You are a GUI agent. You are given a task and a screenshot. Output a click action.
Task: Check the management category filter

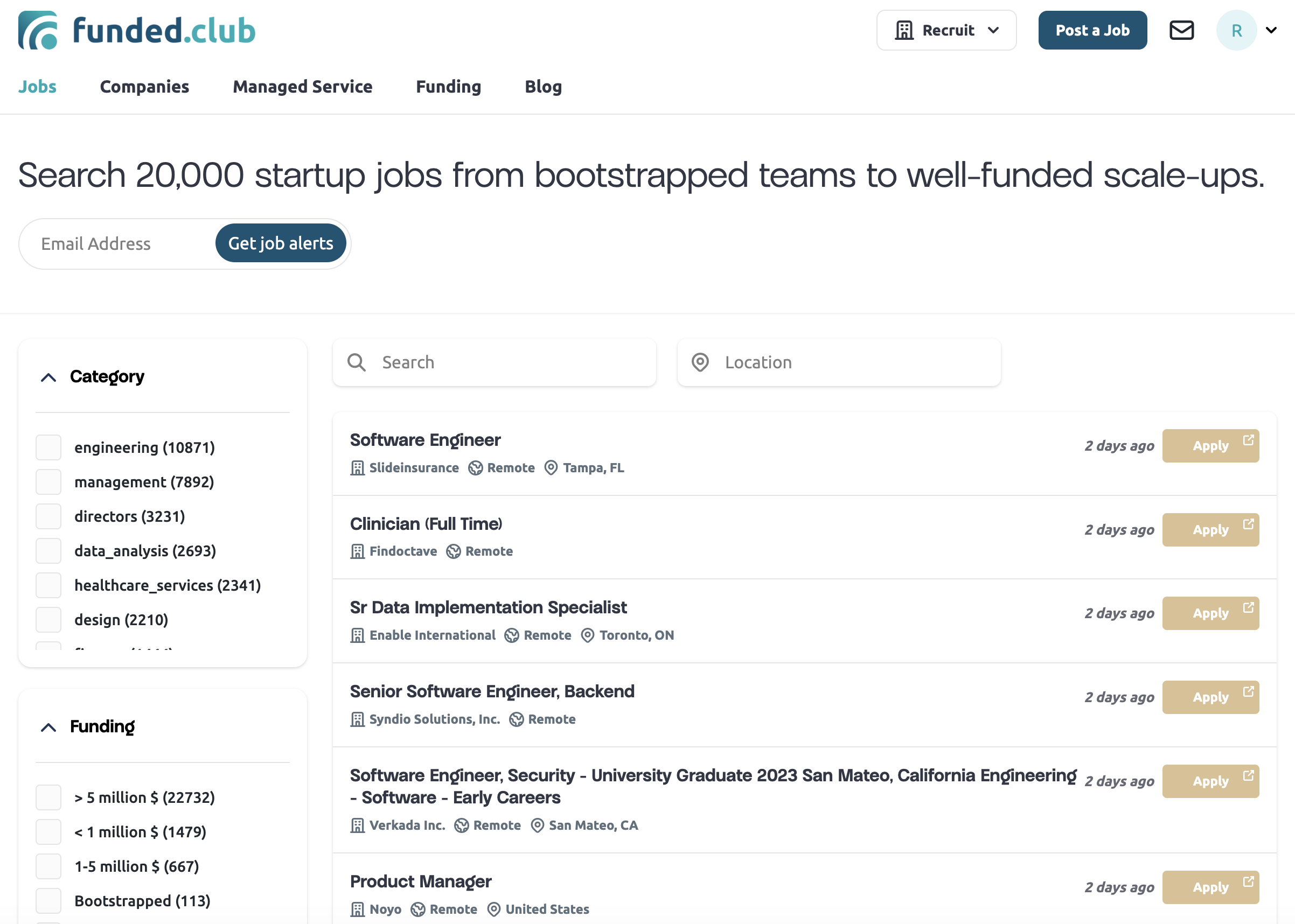coord(48,482)
